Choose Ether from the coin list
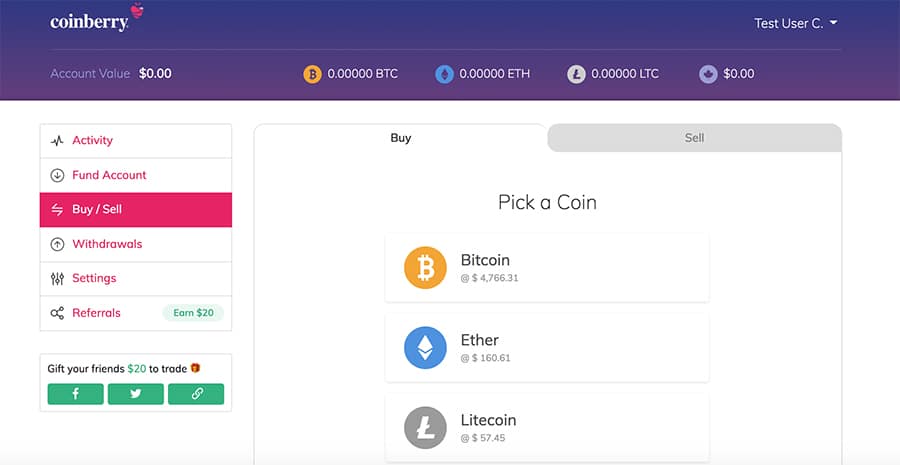The width and height of the screenshot is (900, 465). coord(546,347)
